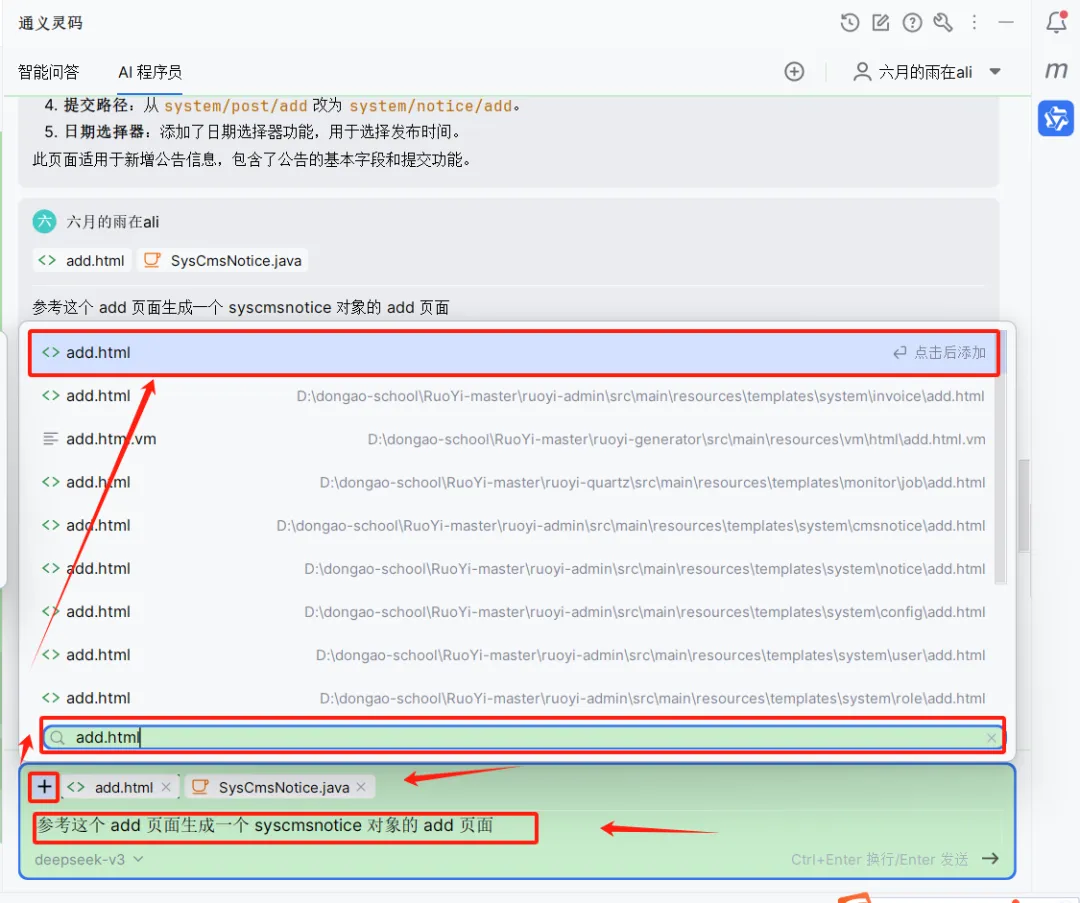Choose add.html in monitor\job folder

514,482
